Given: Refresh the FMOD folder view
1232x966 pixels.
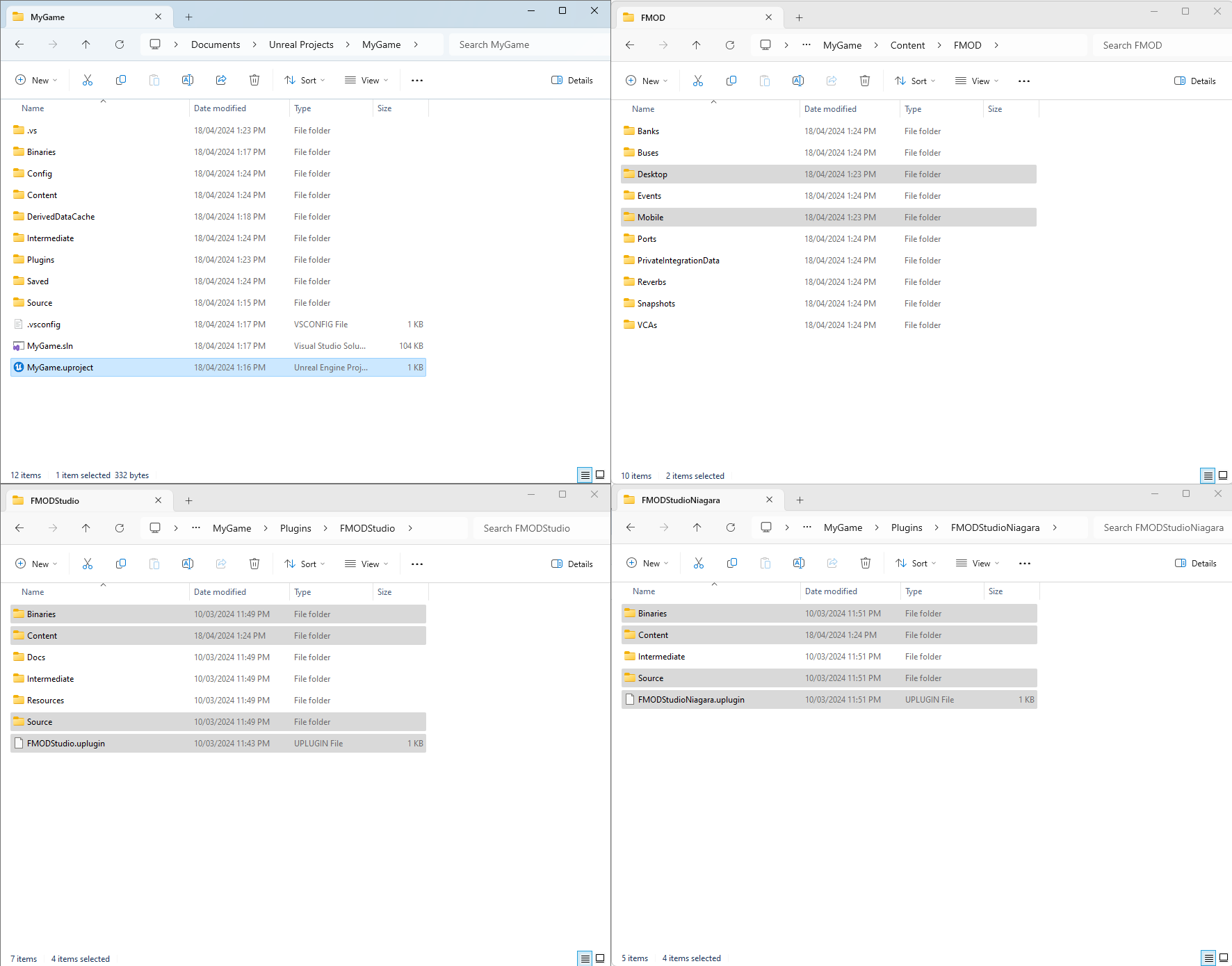Looking at the screenshot, I should [x=730, y=44].
